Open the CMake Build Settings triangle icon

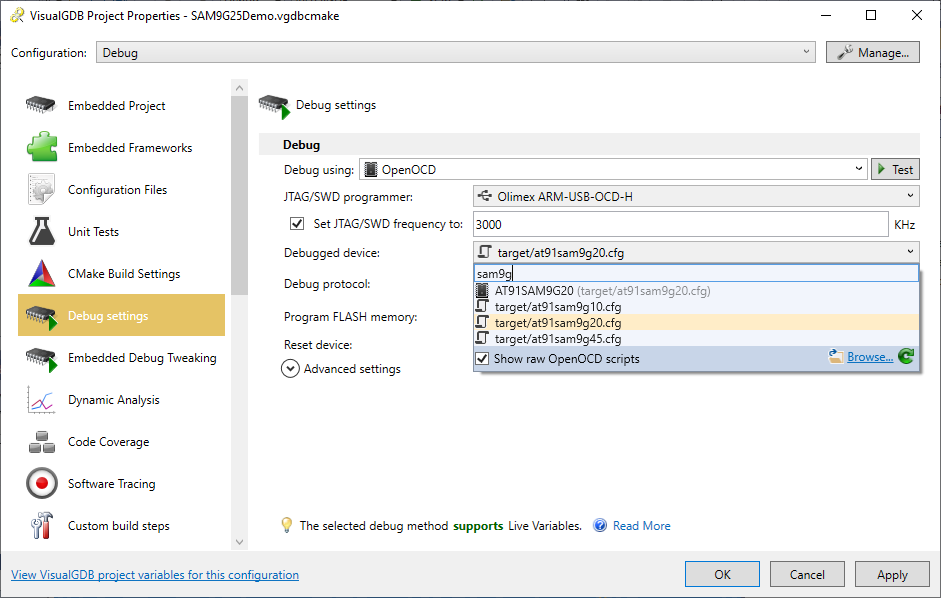41,273
